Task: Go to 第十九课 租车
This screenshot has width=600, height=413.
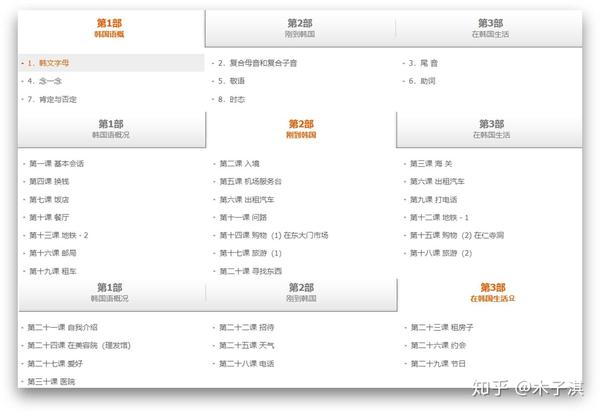Action: click(53, 271)
